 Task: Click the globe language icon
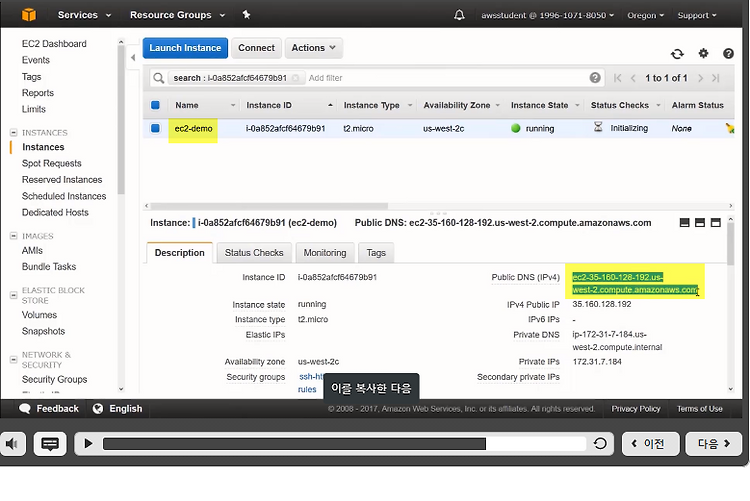tap(98, 409)
